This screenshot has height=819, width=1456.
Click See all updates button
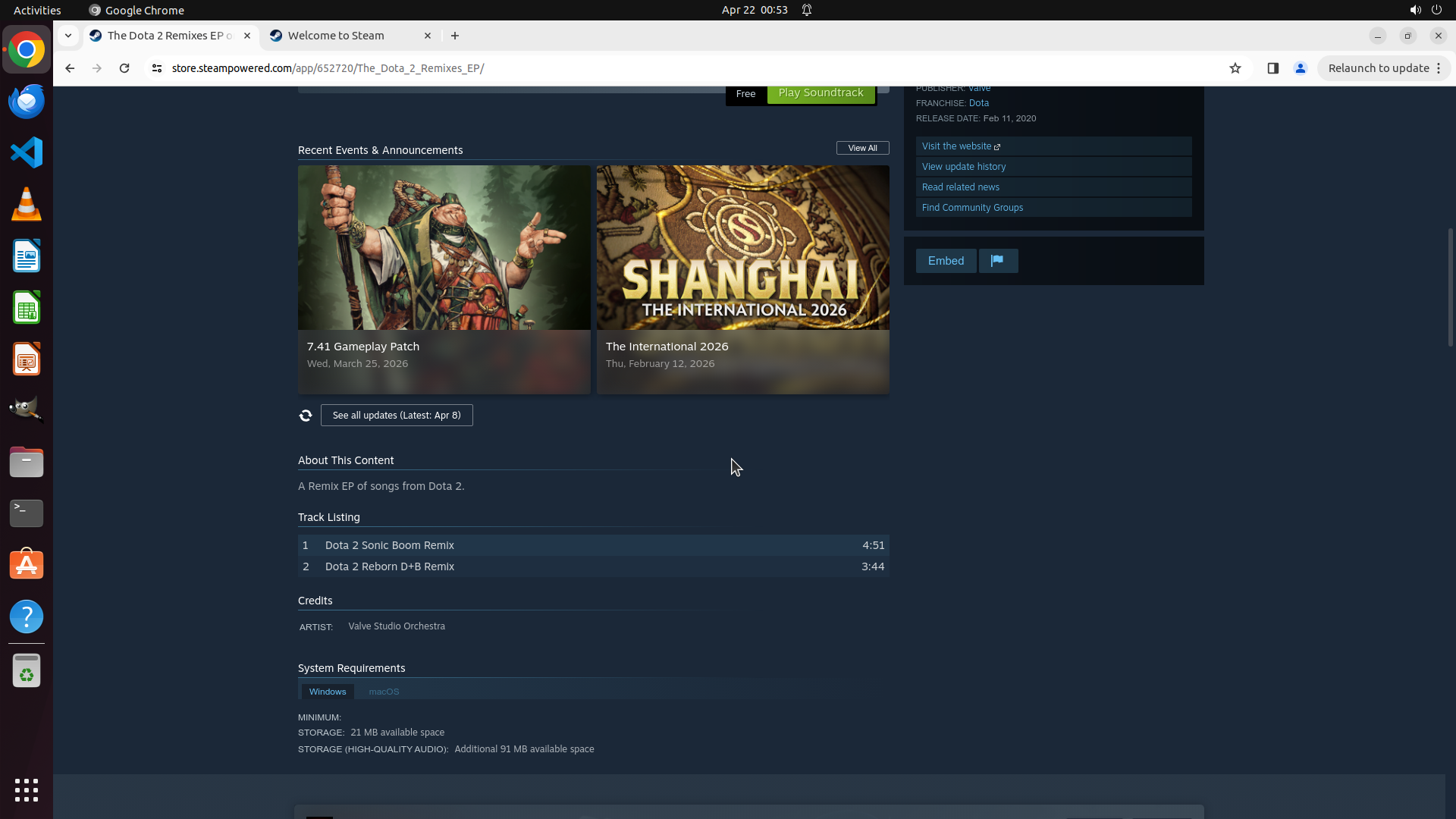point(397,416)
